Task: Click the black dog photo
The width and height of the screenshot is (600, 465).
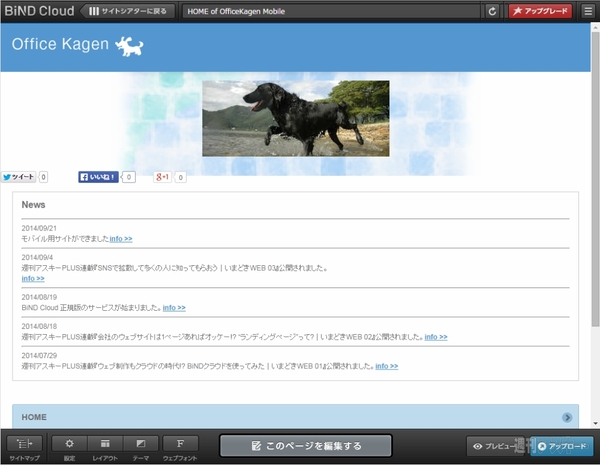Action: pos(296,118)
